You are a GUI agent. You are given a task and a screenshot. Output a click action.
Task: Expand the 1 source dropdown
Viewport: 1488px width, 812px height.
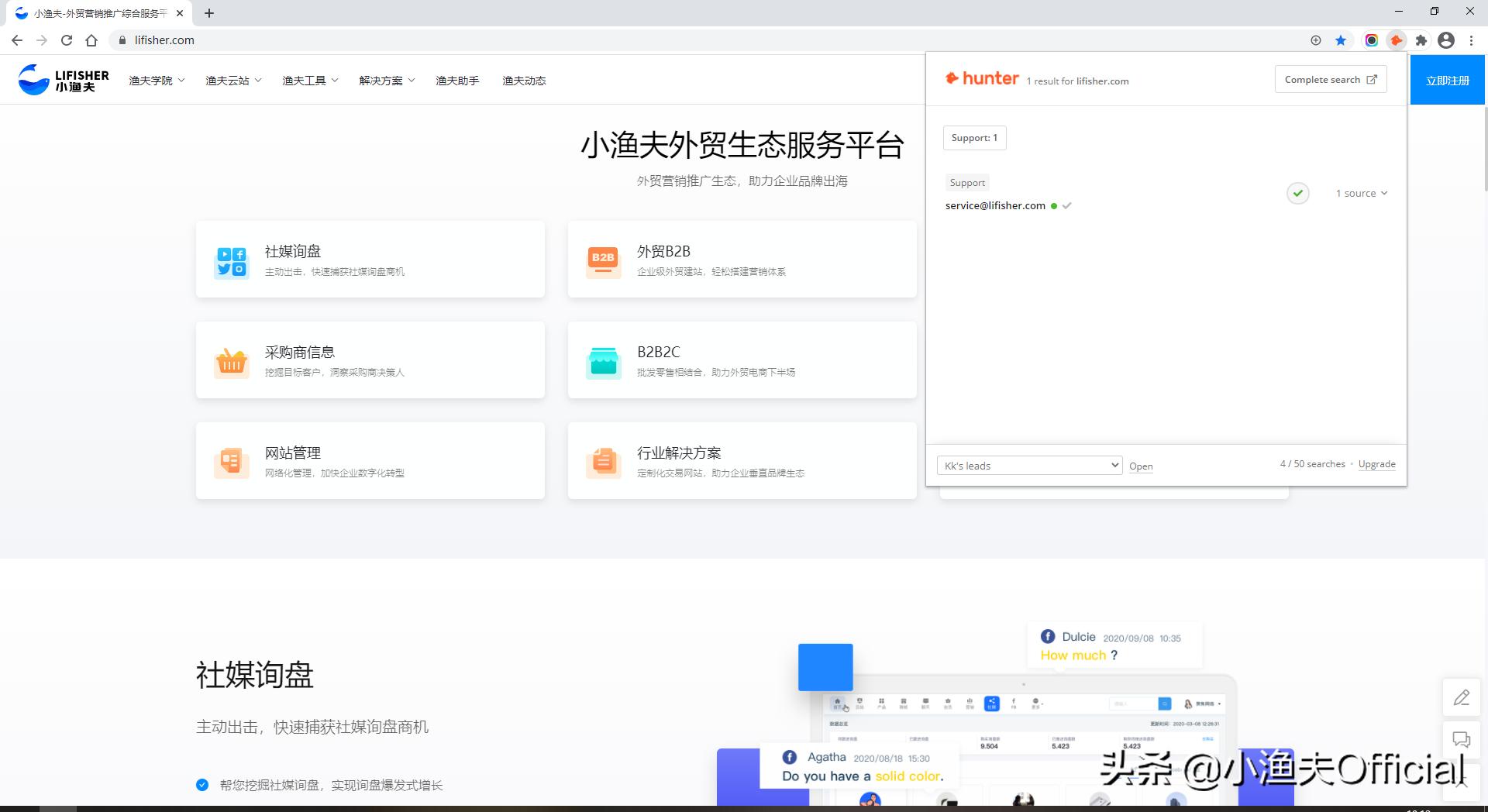(1361, 193)
